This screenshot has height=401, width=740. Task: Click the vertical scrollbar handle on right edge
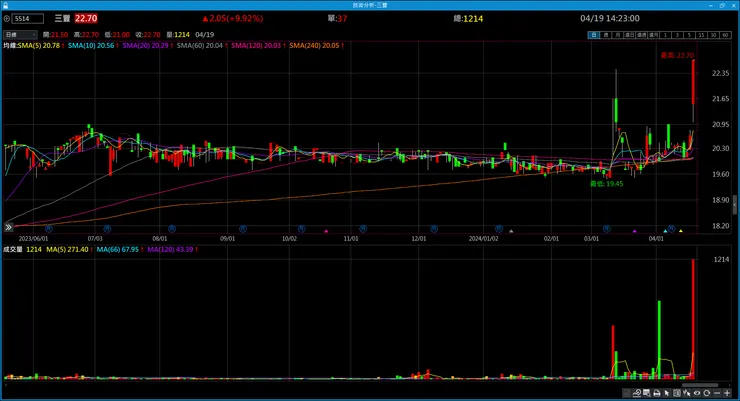(735, 205)
